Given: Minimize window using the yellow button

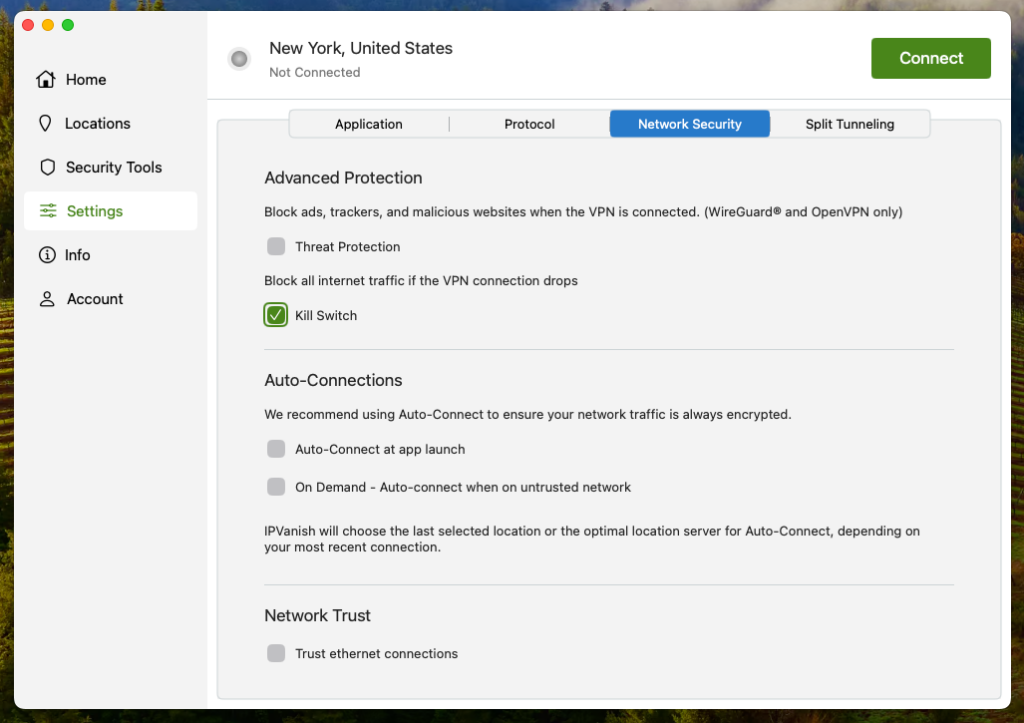Looking at the screenshot, I should (48, 25).
